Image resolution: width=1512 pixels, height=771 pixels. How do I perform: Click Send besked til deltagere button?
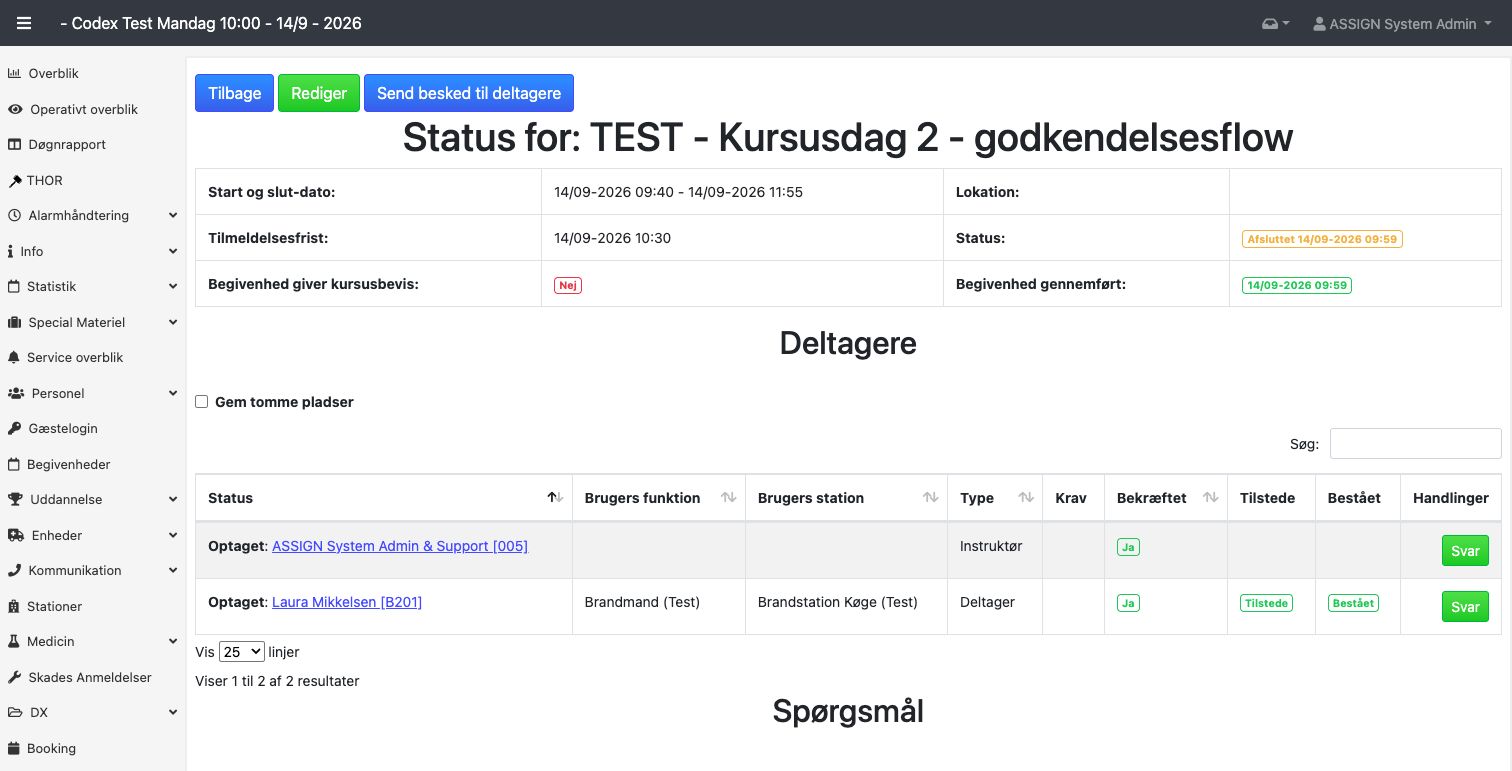pos(469,93)
